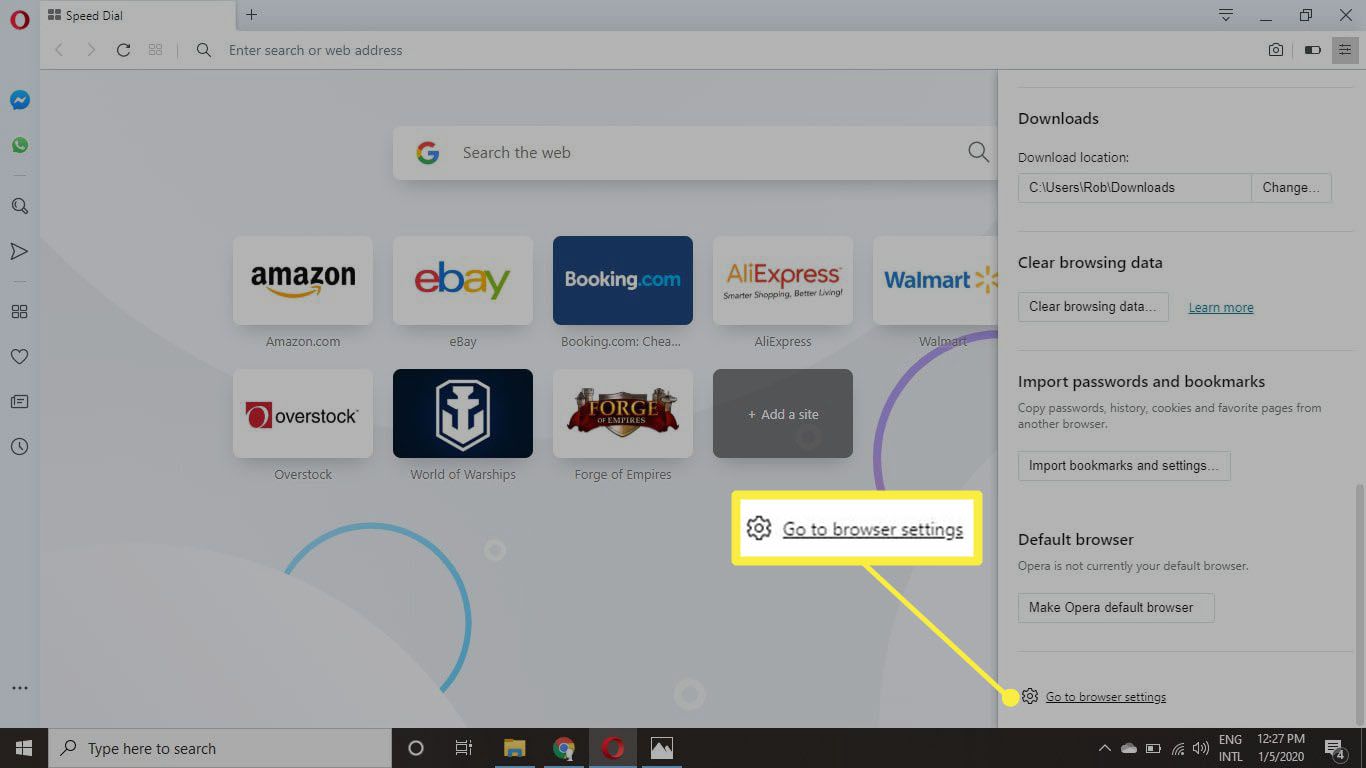1366x768 pixels.
Task: Open bookmarks via the heart icon
Action: (19, 357)
